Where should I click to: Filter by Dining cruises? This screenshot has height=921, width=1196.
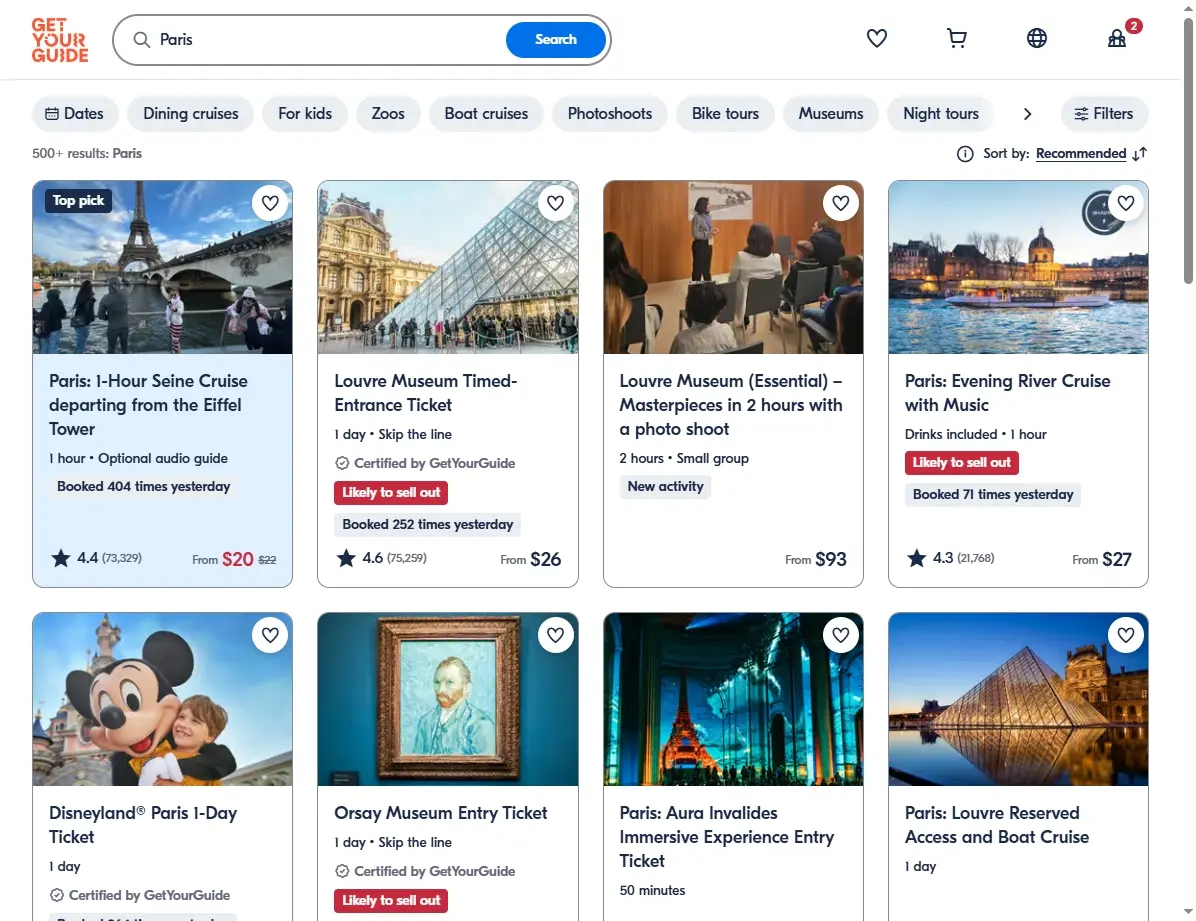click(191, 114)
